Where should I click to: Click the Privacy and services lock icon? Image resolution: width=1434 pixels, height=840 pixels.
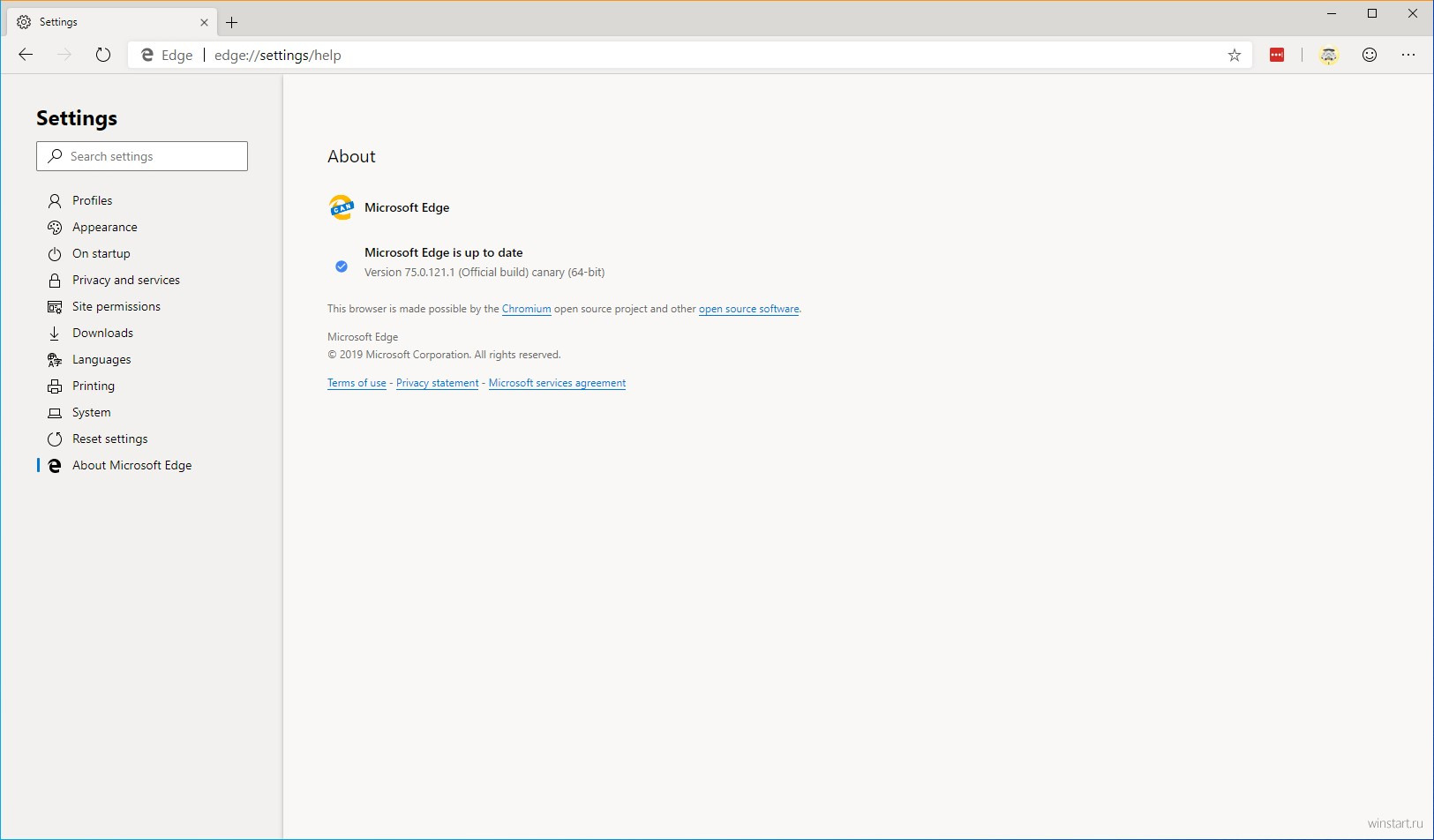point(55,281)
